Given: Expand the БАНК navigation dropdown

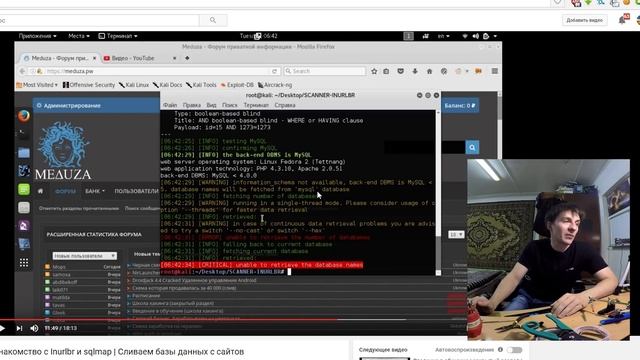Looking at the screenshot, I should [95, 191].
